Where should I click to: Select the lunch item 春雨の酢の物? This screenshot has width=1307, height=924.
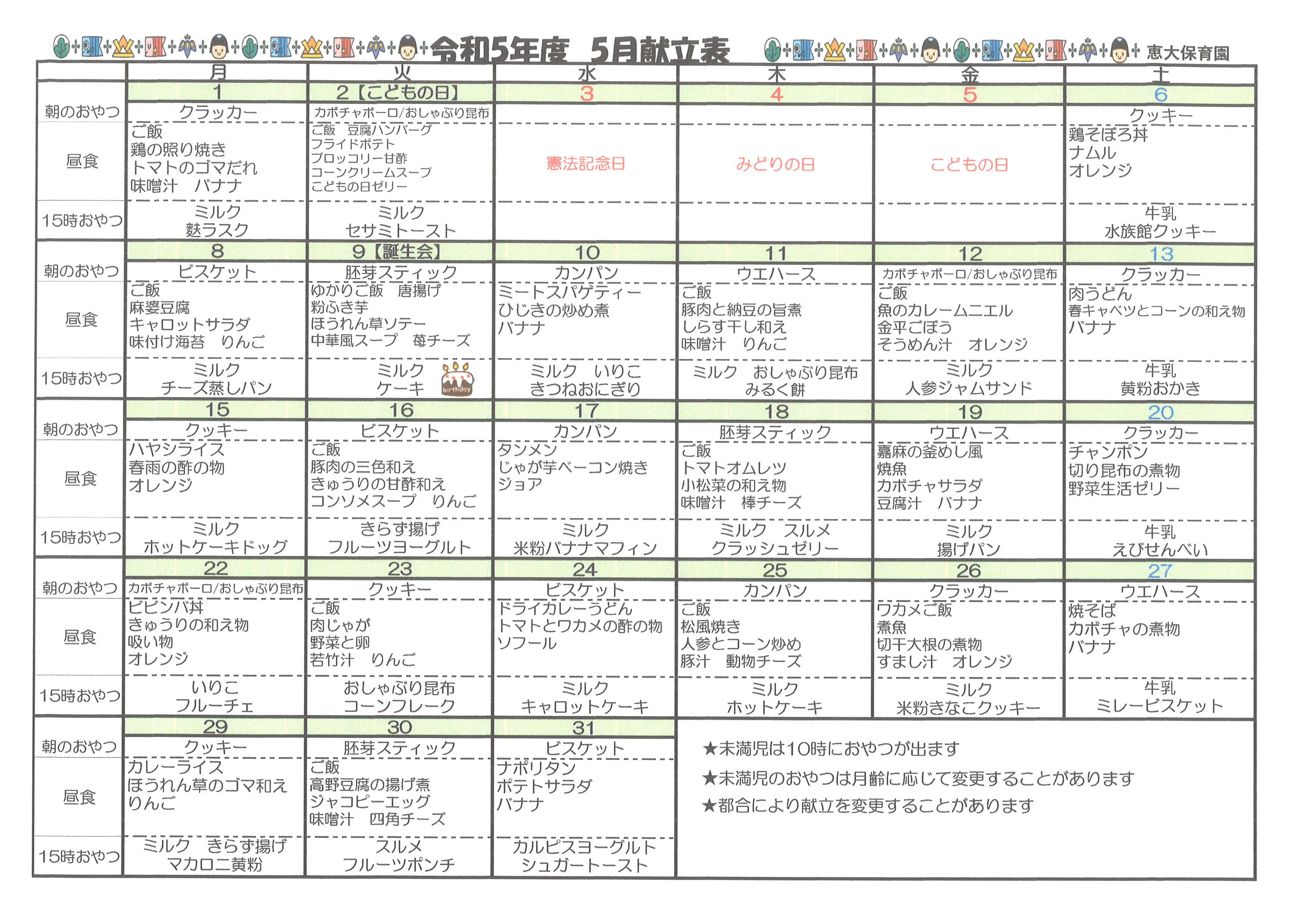[x=177, y=468]
